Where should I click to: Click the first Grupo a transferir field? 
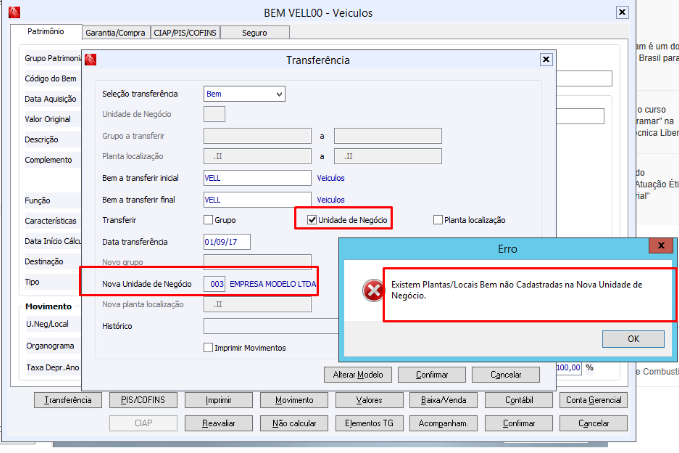pyautogui.click(x=257, y=136)
